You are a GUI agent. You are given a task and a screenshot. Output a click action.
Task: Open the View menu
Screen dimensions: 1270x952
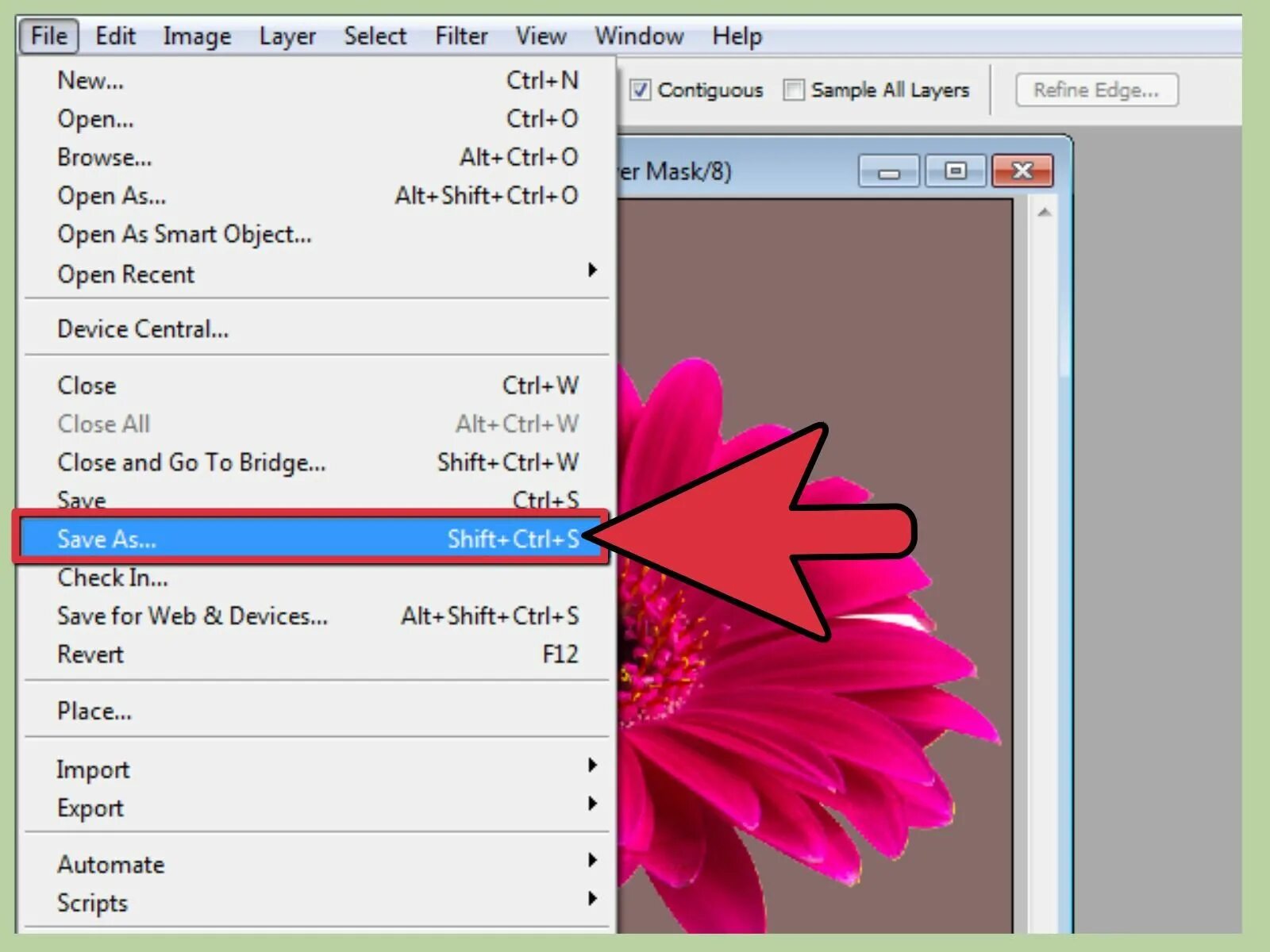pos(541,36)
